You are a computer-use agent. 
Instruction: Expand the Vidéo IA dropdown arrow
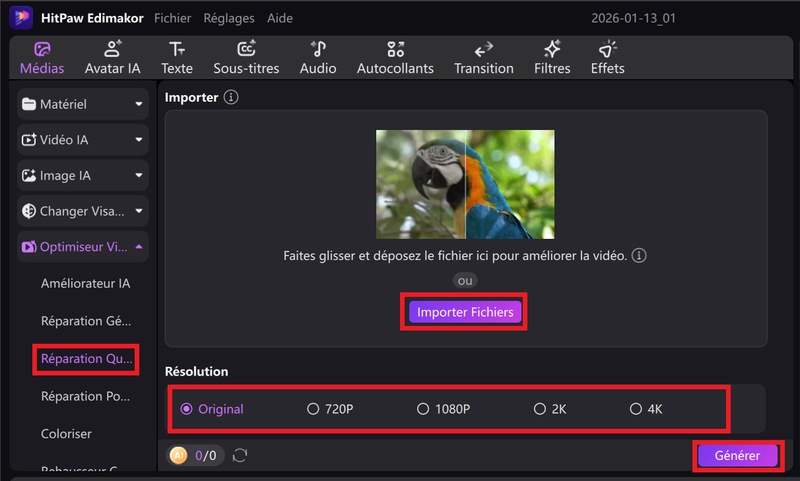point(139,140)
